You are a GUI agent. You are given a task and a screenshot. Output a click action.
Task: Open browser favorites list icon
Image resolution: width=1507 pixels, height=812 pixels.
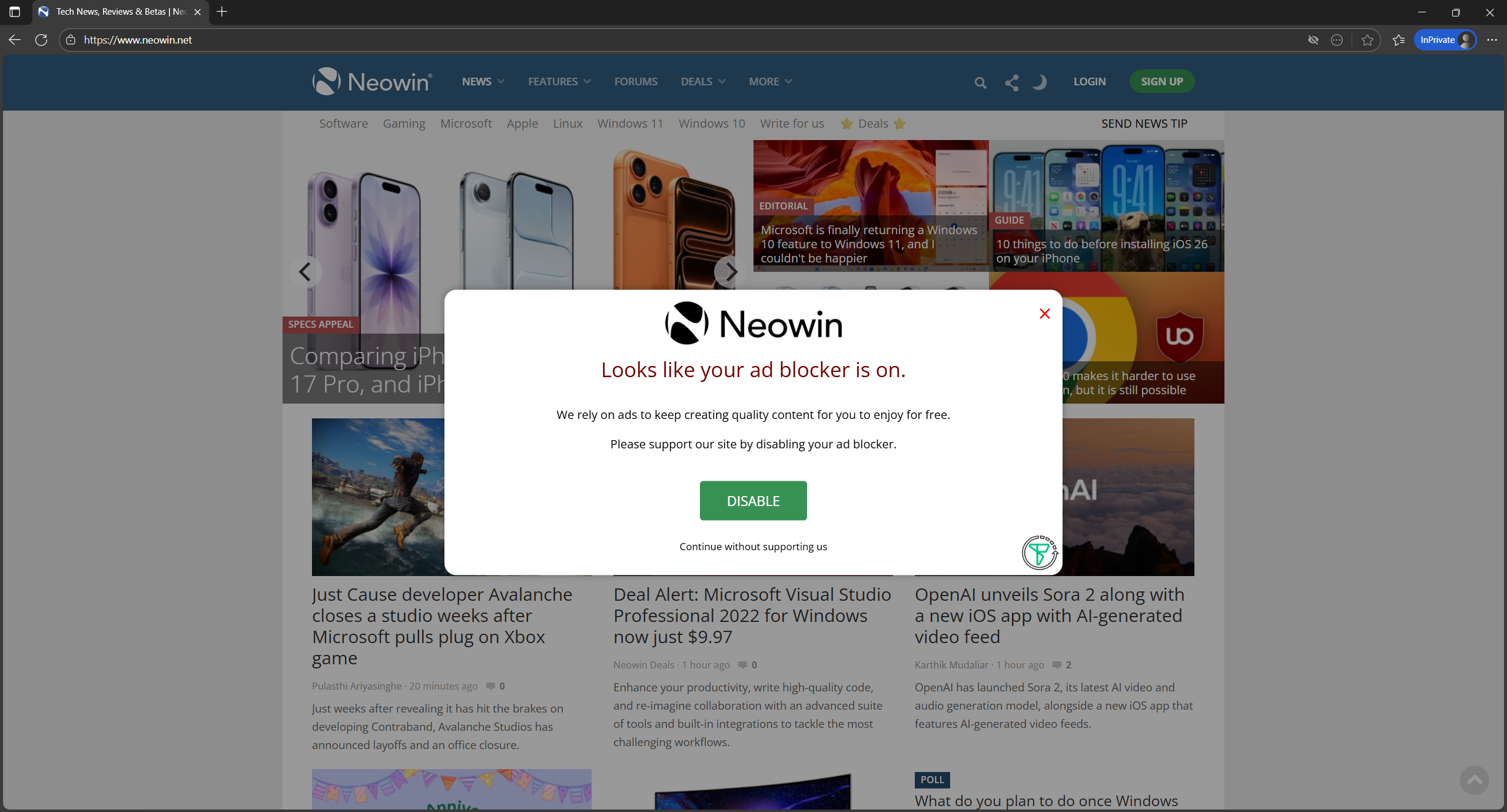click(x=1399, y=40)
